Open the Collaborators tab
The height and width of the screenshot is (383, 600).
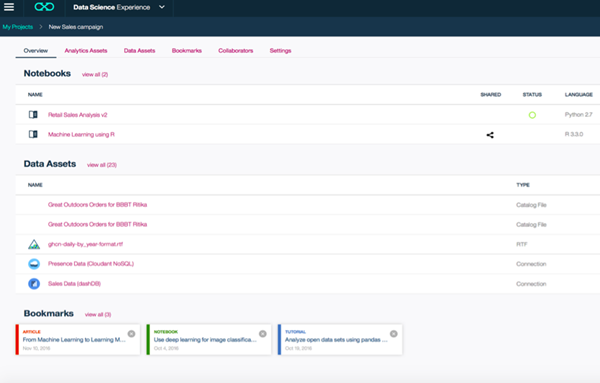(x=236, y=51)
